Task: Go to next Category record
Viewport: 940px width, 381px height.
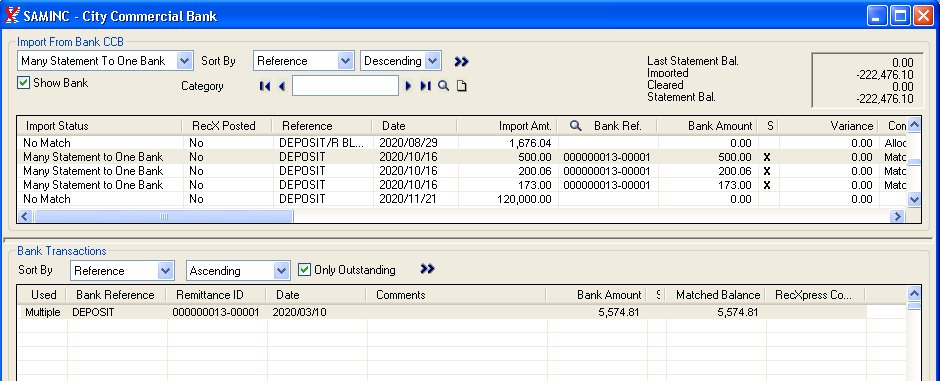Action: [408, 86]
